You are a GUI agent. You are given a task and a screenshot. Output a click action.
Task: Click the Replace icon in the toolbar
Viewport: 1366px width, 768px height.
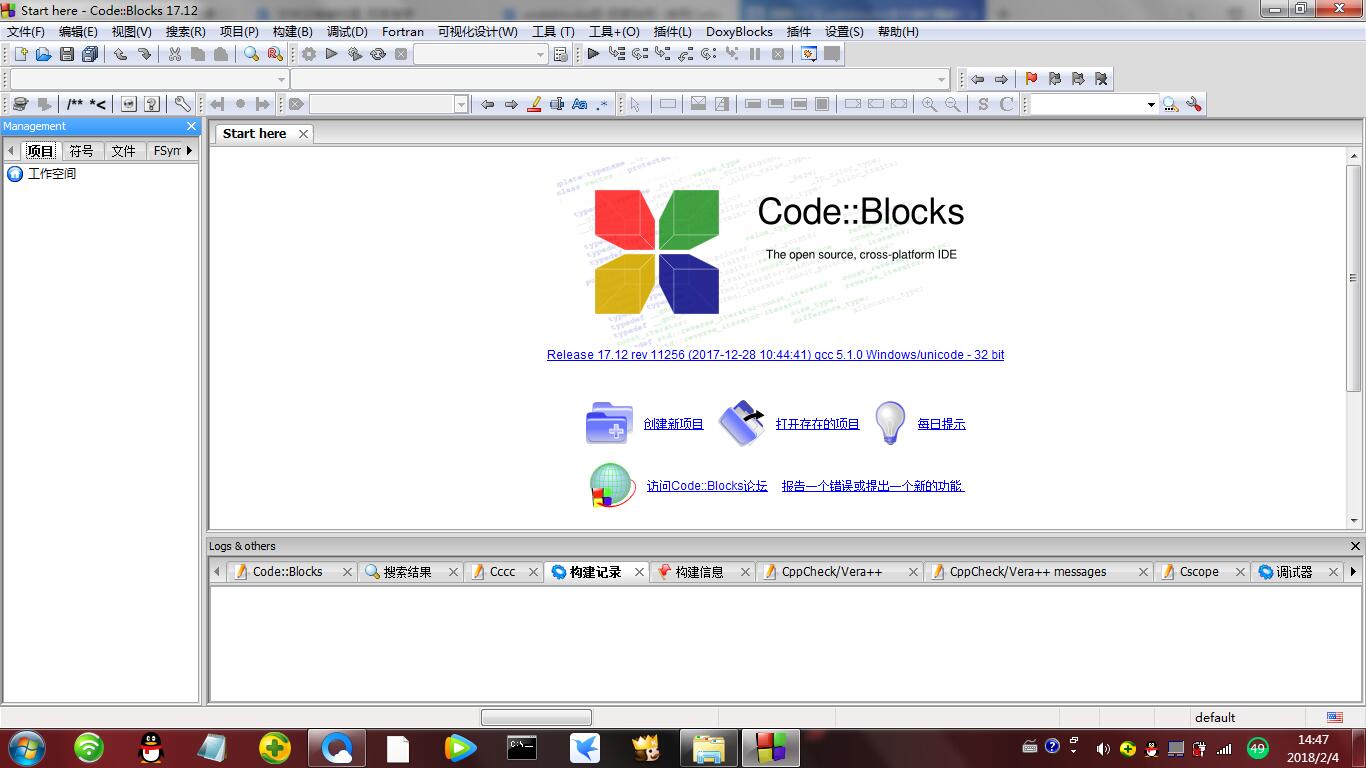click(275, 54)
